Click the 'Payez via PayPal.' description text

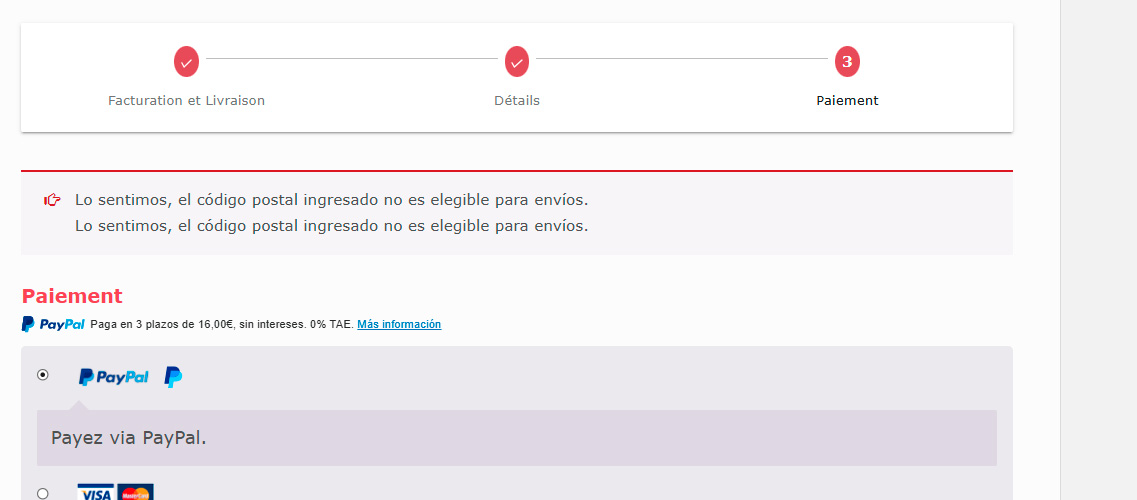129,438
